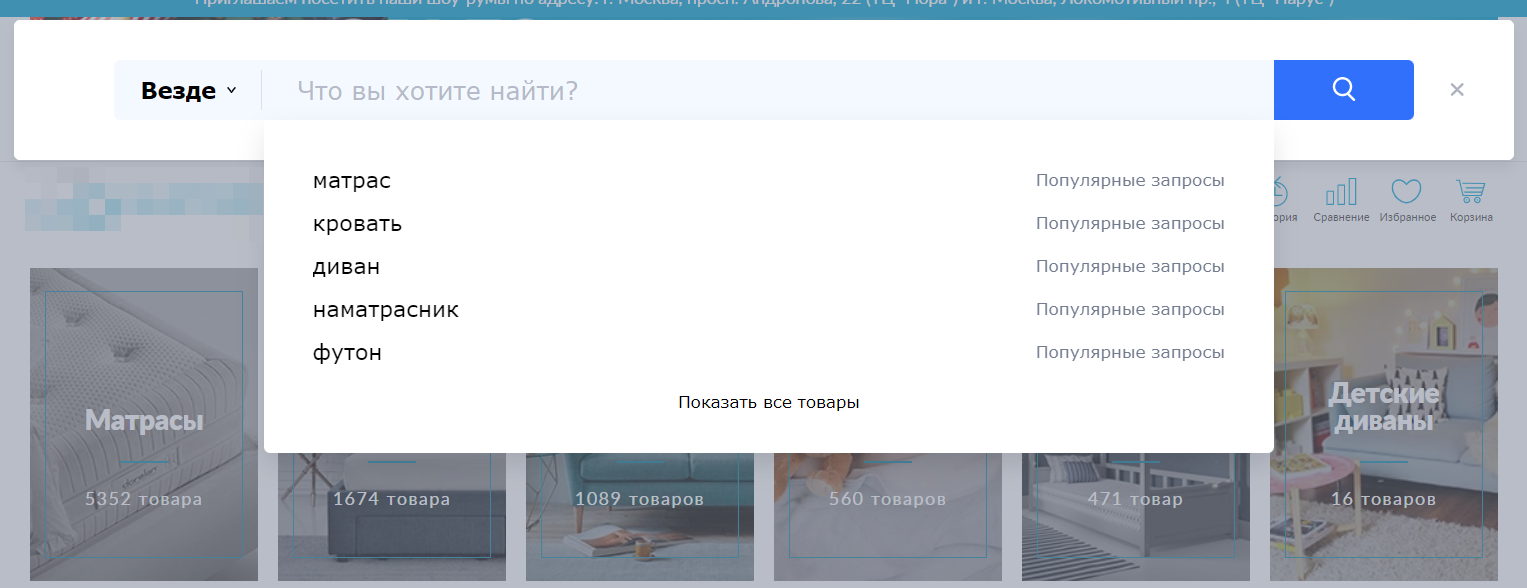
Task: Close the search panel with X
Action: click(x=1457, y=90)
